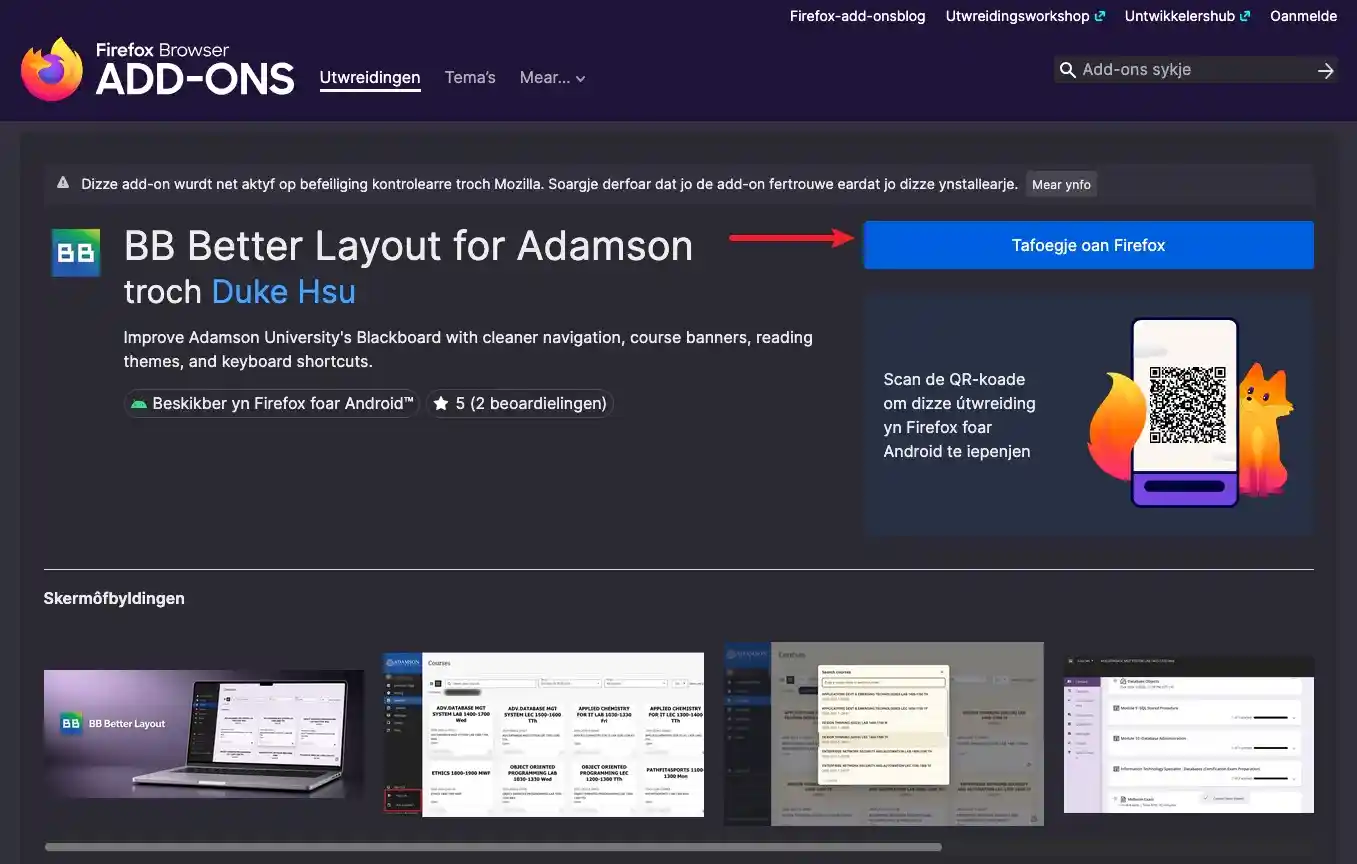Open the Utwreidingsworkshop link
This screenshot has height=864, width=1357.
(x=1025, y=16)
